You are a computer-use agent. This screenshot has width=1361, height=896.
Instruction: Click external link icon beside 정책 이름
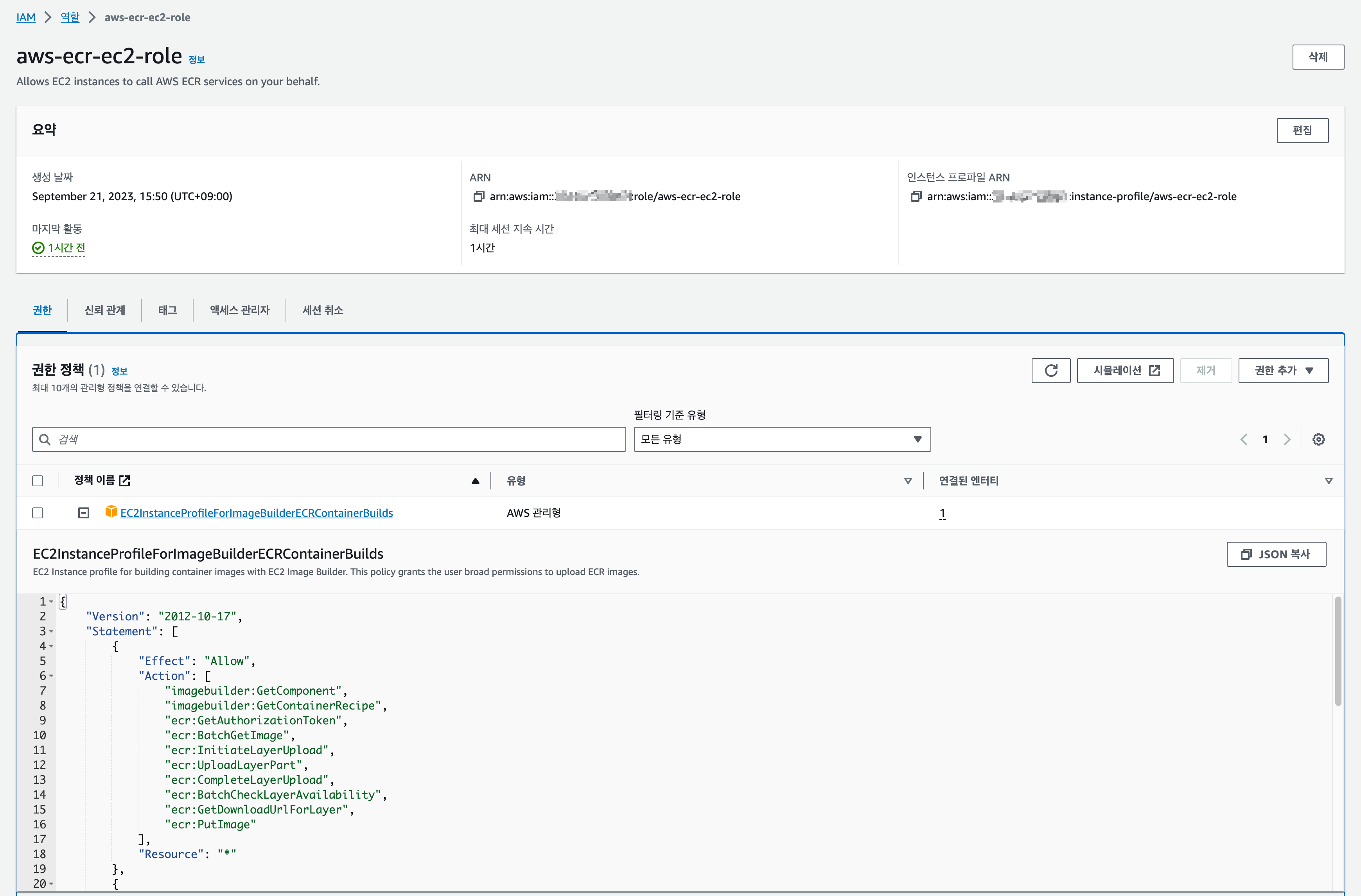[x=125, y=480]
